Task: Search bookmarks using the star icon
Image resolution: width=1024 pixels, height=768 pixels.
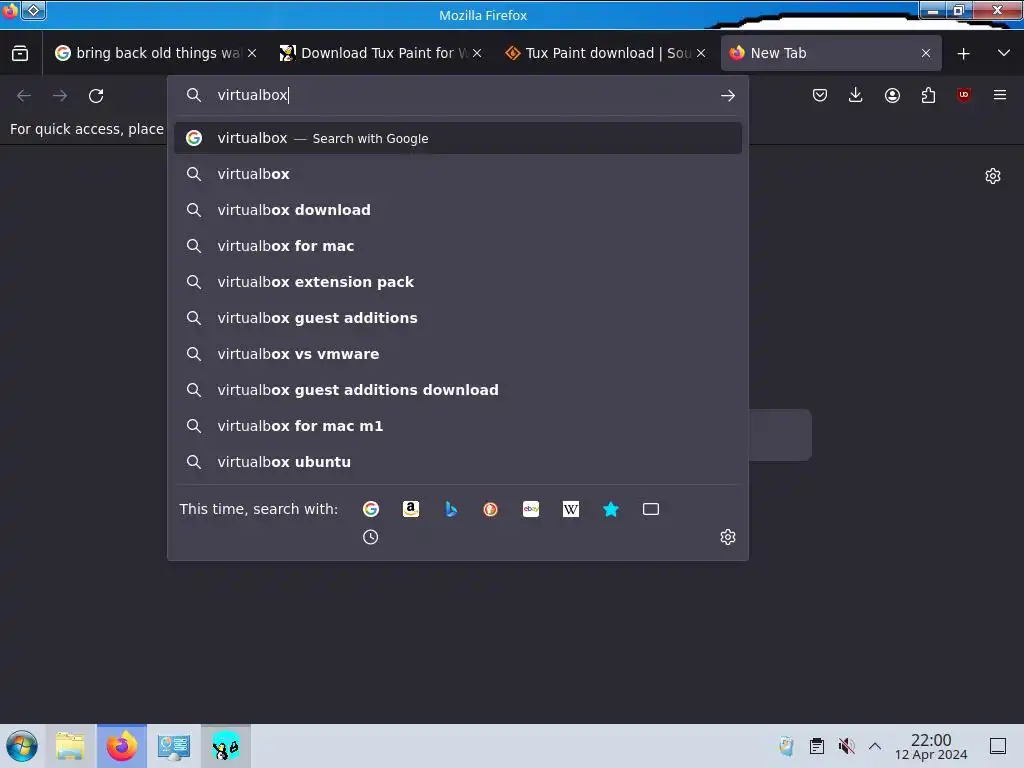Action: click(611, 509)
